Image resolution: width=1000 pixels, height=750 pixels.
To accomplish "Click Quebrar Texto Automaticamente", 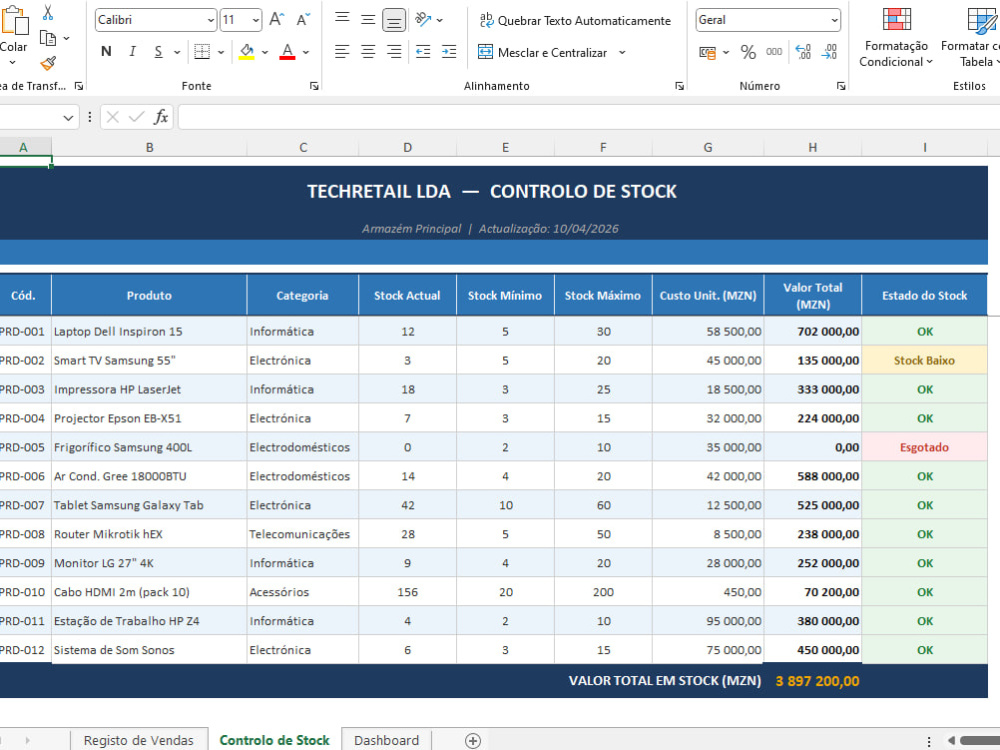I will pyautogui.click(x=575, y=20).
